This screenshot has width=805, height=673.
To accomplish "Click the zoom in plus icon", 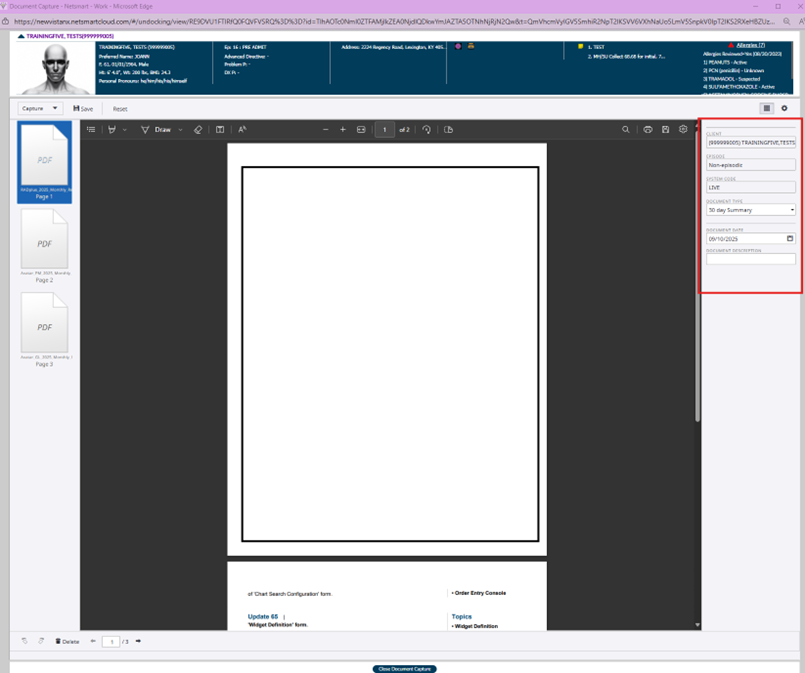I will [x=343, y=130].
